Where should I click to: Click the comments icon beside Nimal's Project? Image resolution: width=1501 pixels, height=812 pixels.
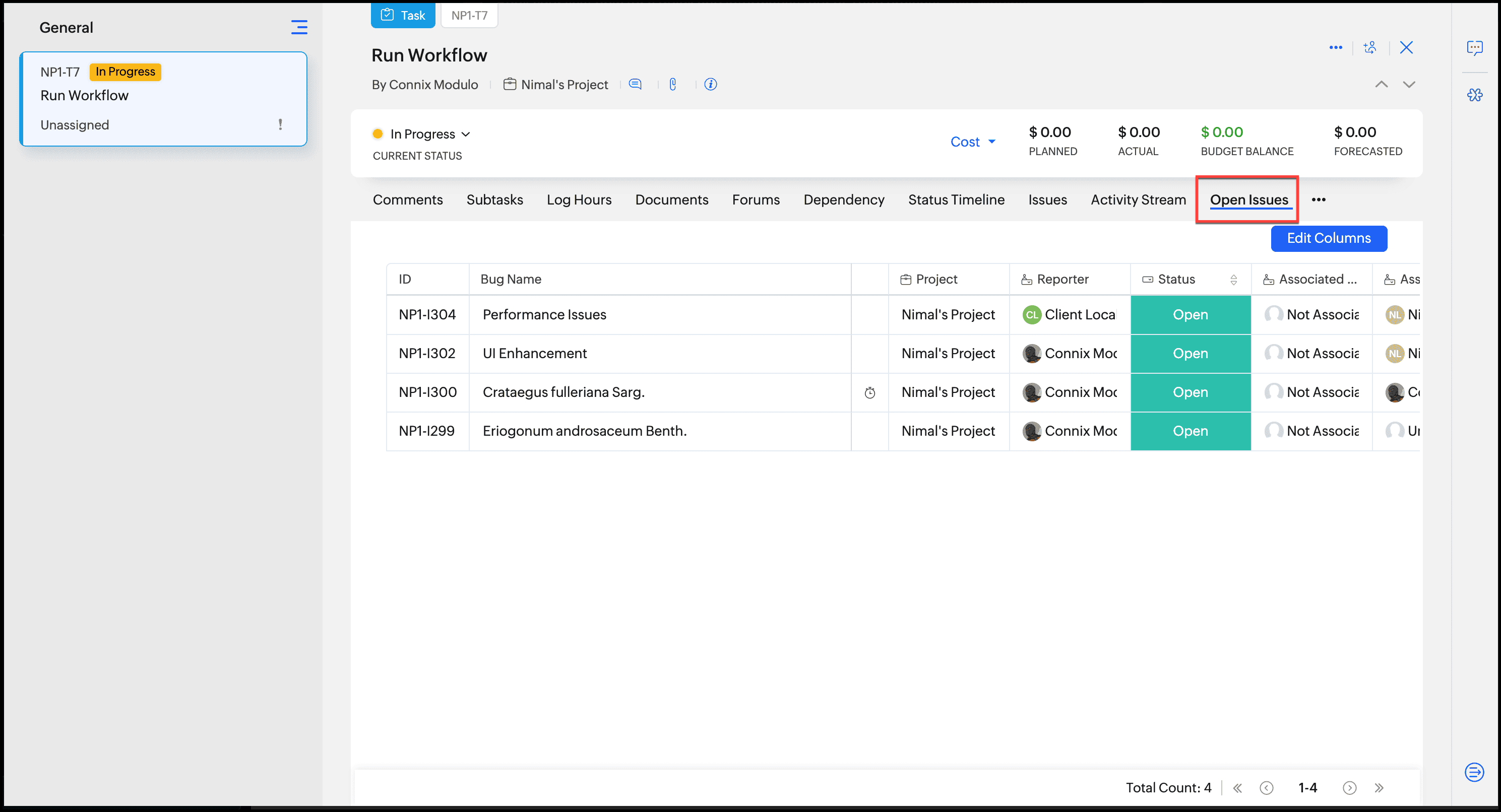coord(635,85)
